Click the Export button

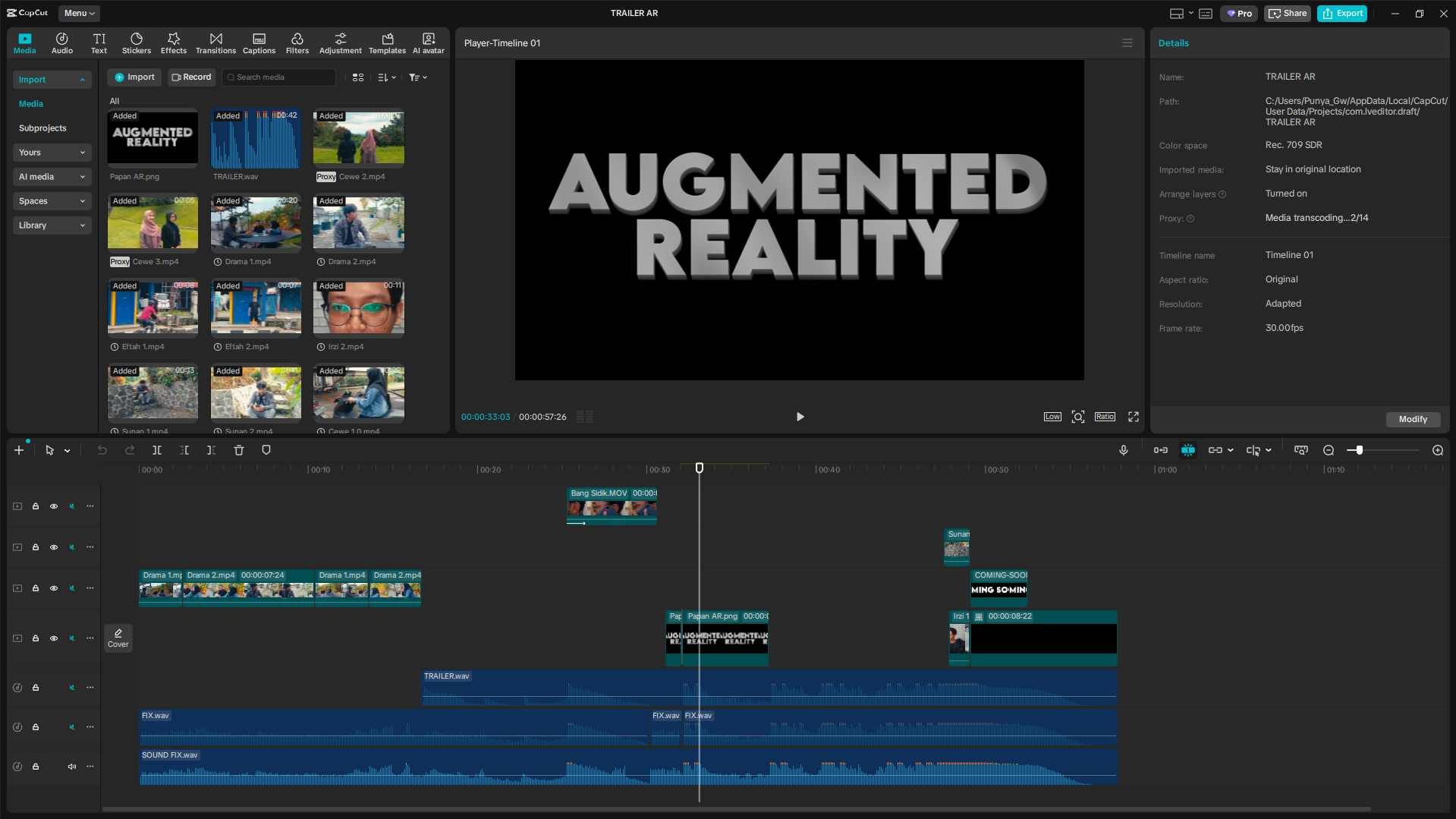(x=1342, y=13)
